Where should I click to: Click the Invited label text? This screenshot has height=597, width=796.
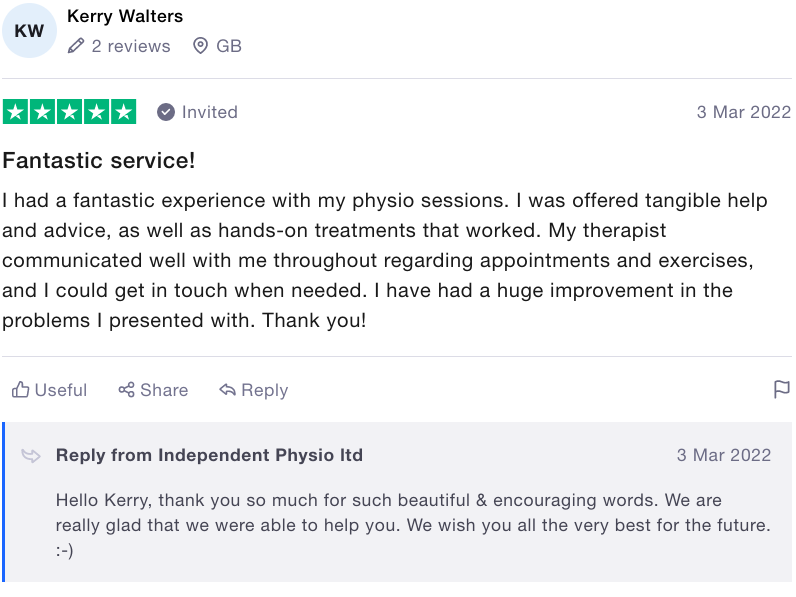coord(210,112)
